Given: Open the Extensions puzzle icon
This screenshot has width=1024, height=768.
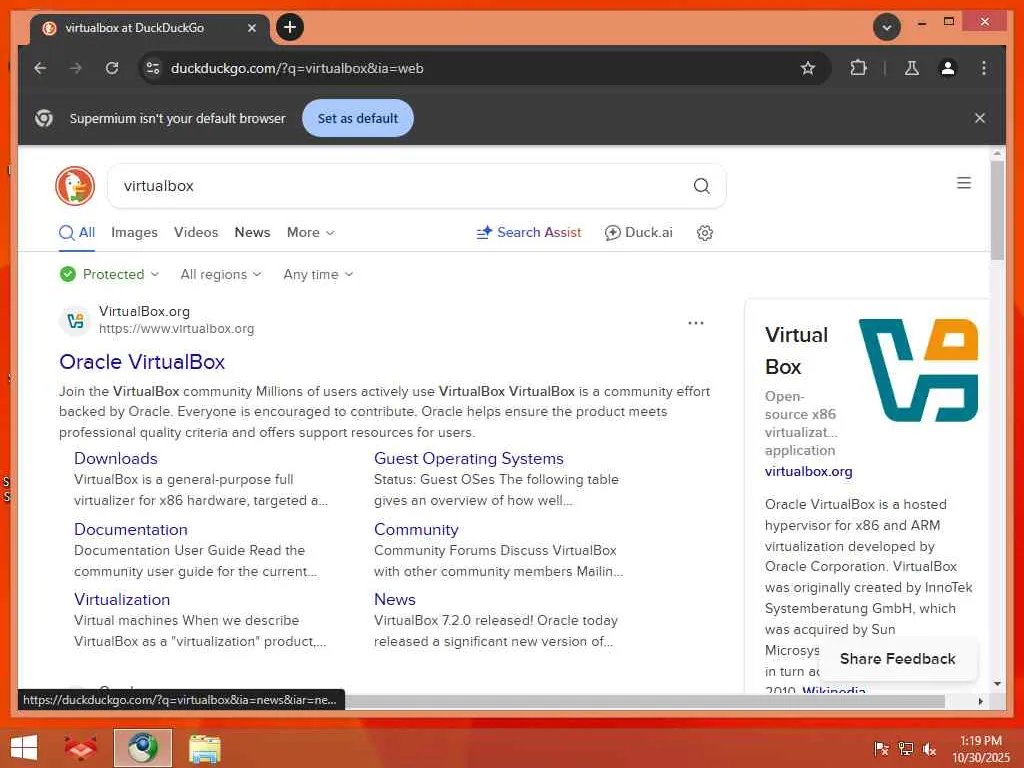Looking at the screenshot, I should coord(858,68).
